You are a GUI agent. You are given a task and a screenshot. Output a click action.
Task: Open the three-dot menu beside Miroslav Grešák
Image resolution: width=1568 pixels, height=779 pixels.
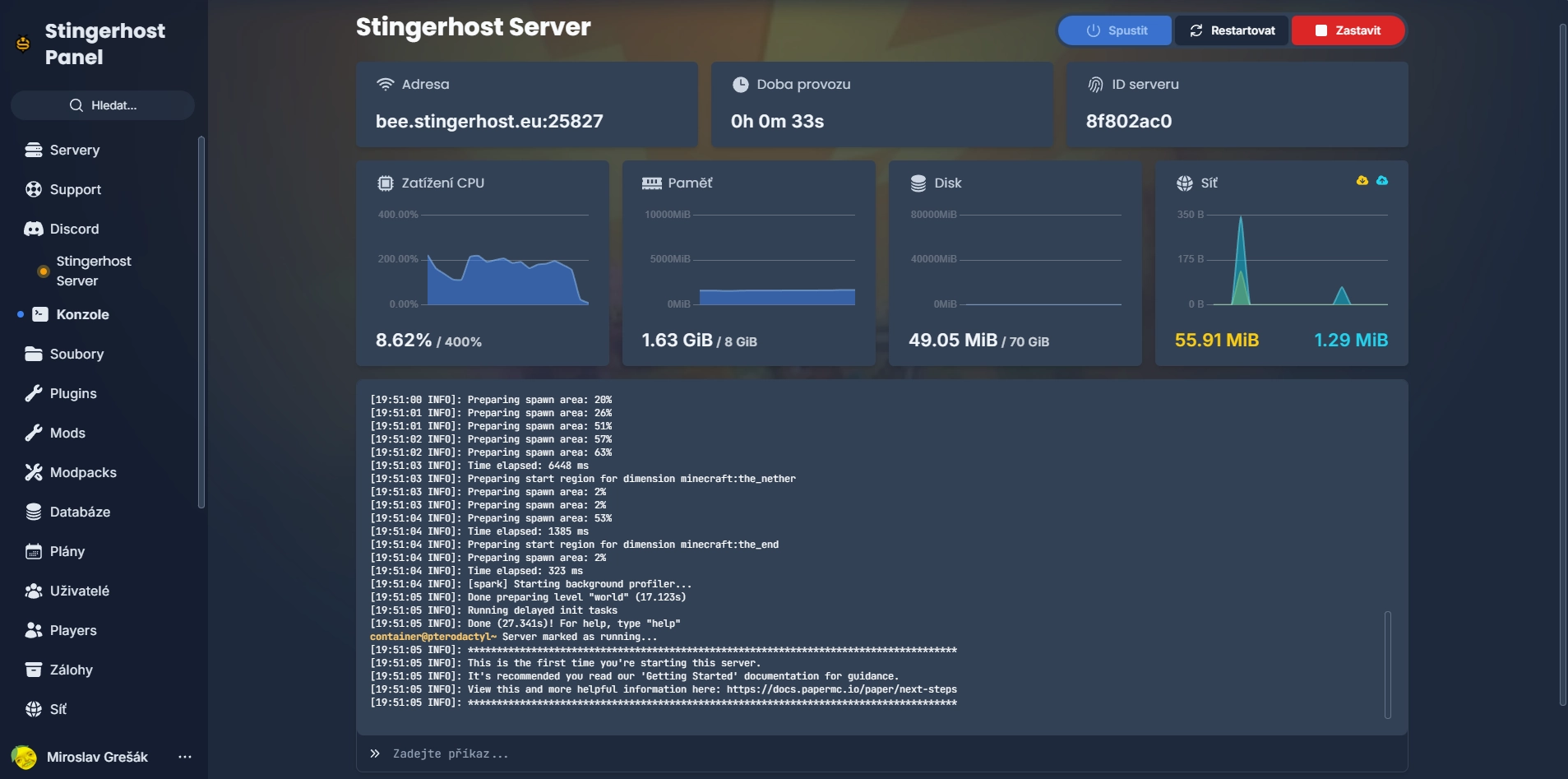[x=185, y=757]
